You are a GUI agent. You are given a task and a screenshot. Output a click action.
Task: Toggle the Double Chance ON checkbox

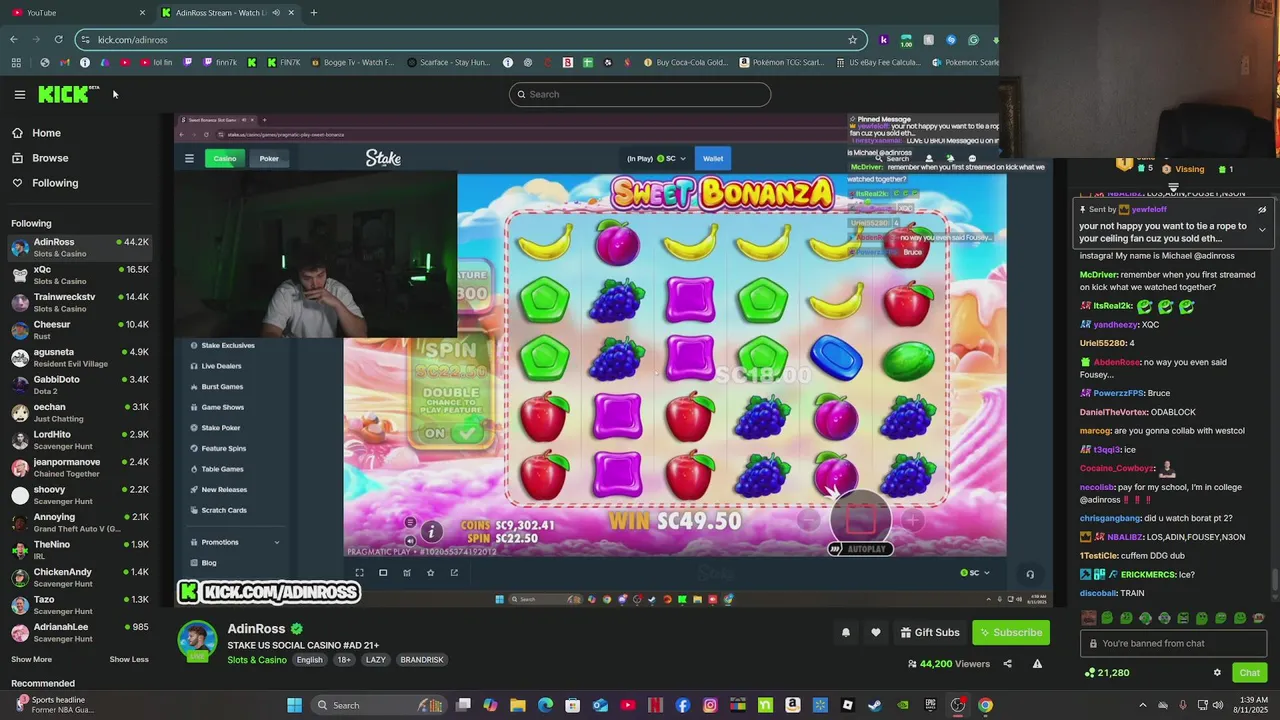click(x=465, y=433)
